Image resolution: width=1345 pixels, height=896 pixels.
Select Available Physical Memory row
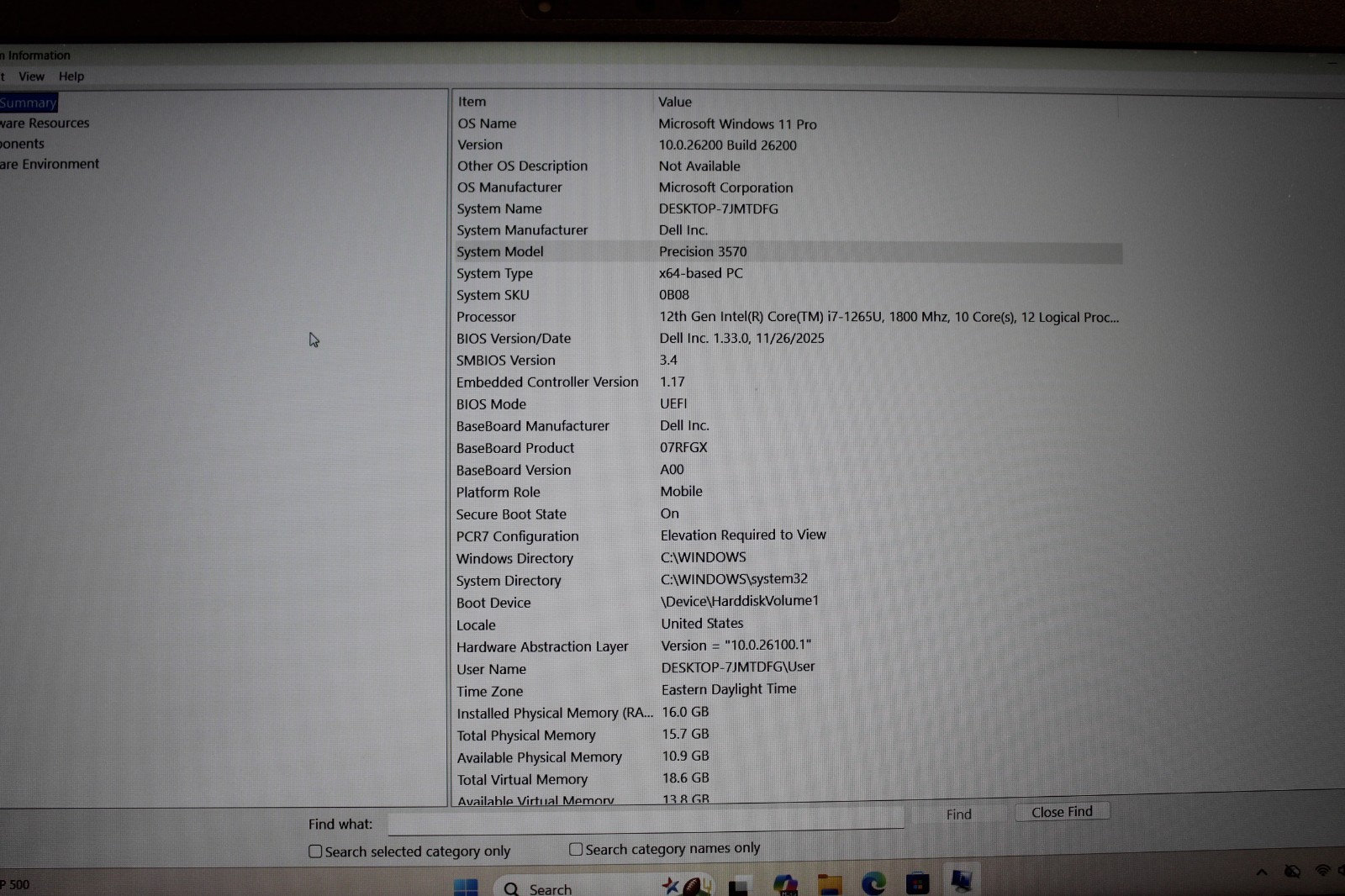click(788, 756)
